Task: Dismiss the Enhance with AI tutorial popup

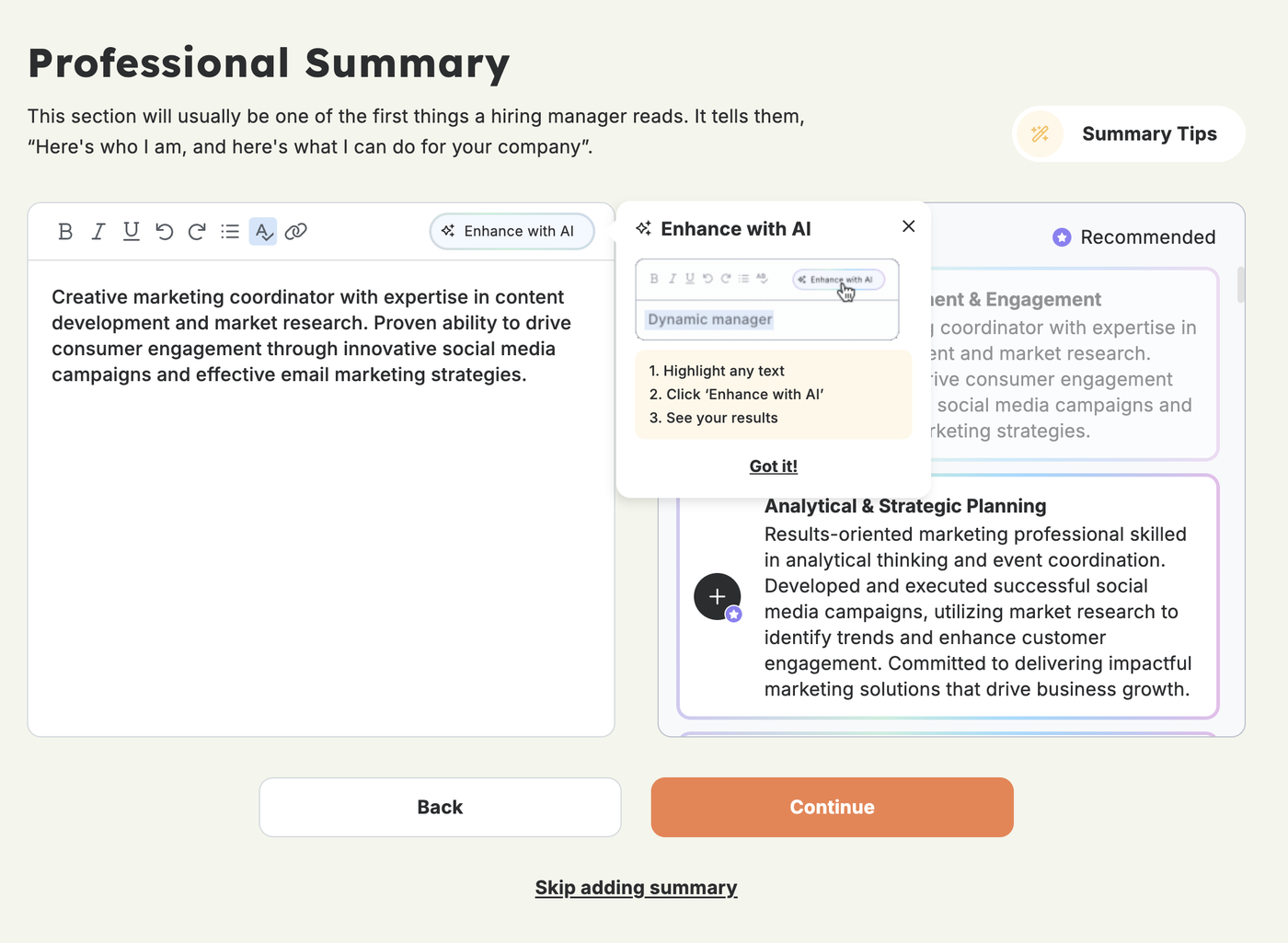Action: [908, 225]
